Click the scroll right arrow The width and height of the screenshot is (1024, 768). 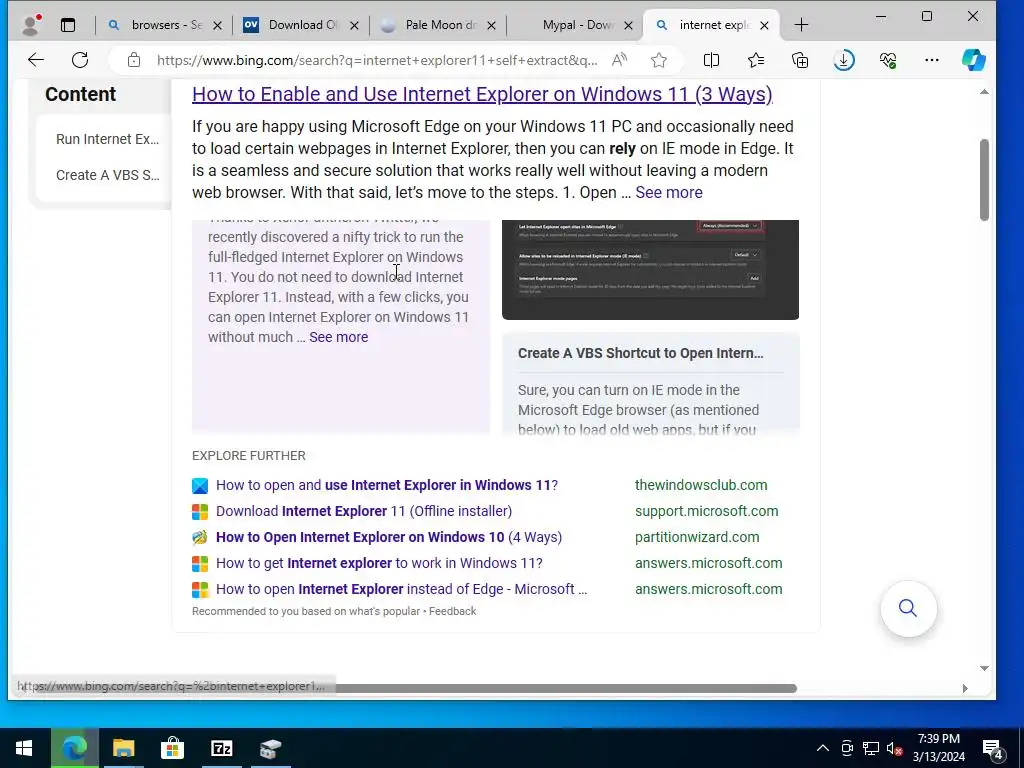pyautogui.click(x=965, y=688)
